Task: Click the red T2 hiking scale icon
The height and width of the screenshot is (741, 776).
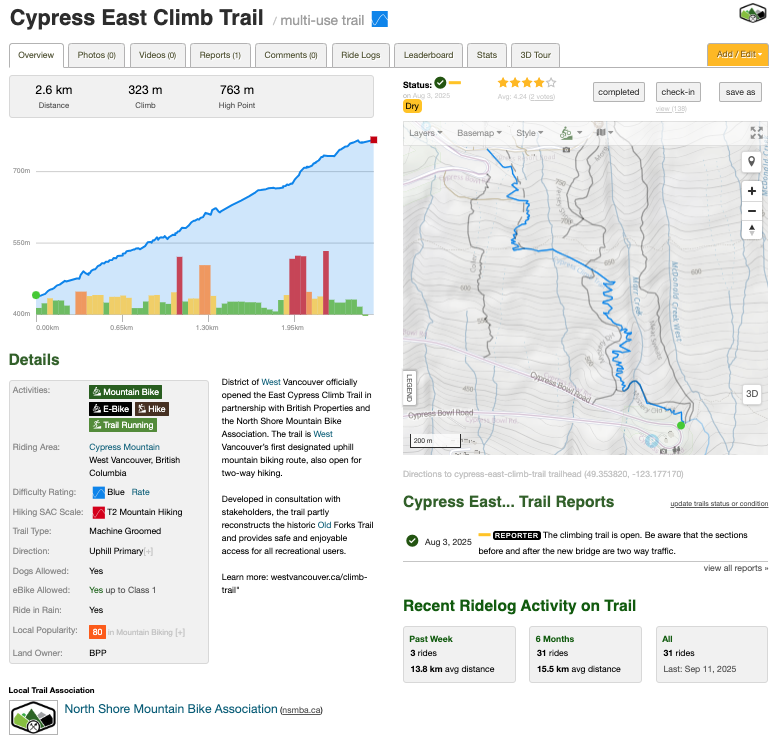Action: pyautogui.click(x=98, y=512)
